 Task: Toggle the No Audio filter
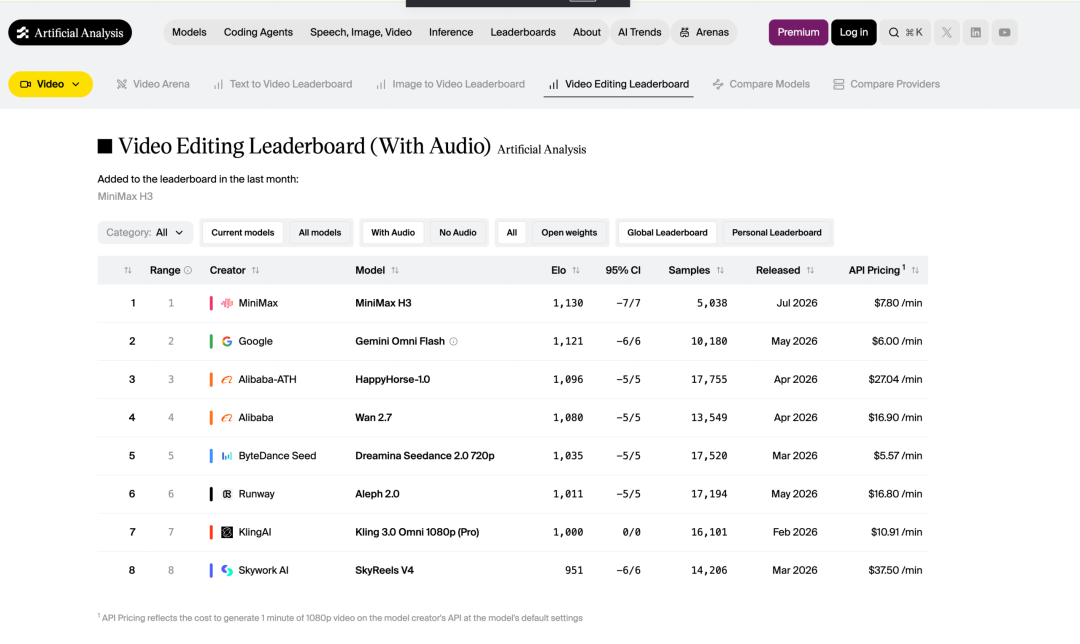click(458, 233)
